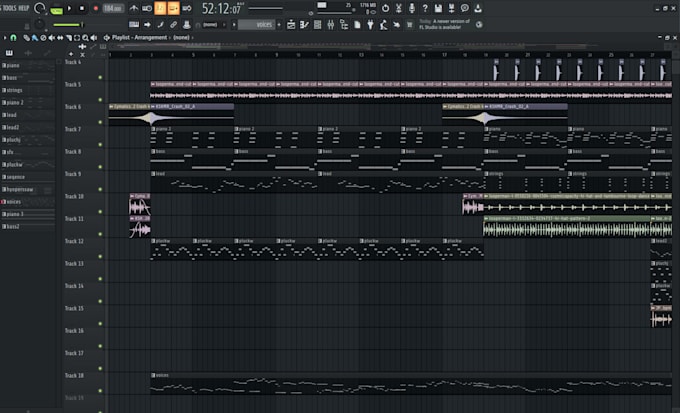Image resolution: width=680 pixels, height=413 pixels.
Task: Open the pattern selector showing voices
Action: 257,25
